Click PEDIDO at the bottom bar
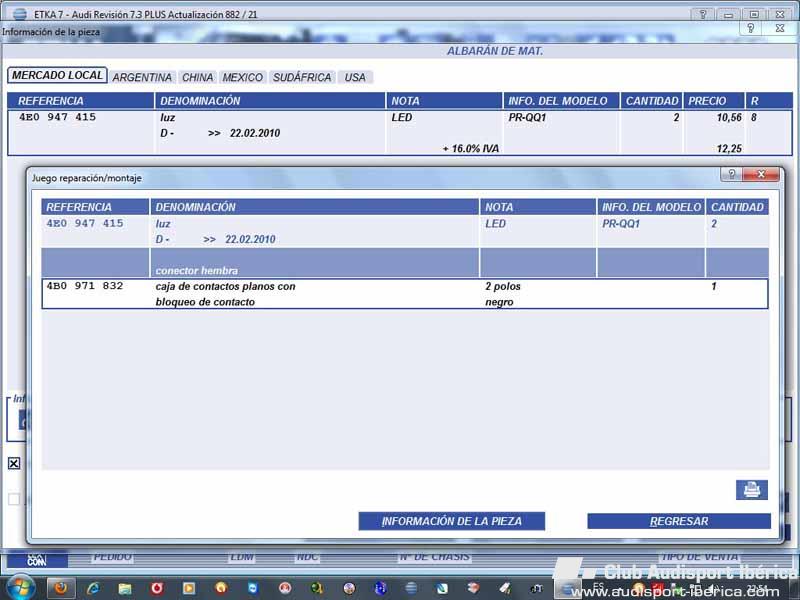800x600 pixels. pos(112,557)
